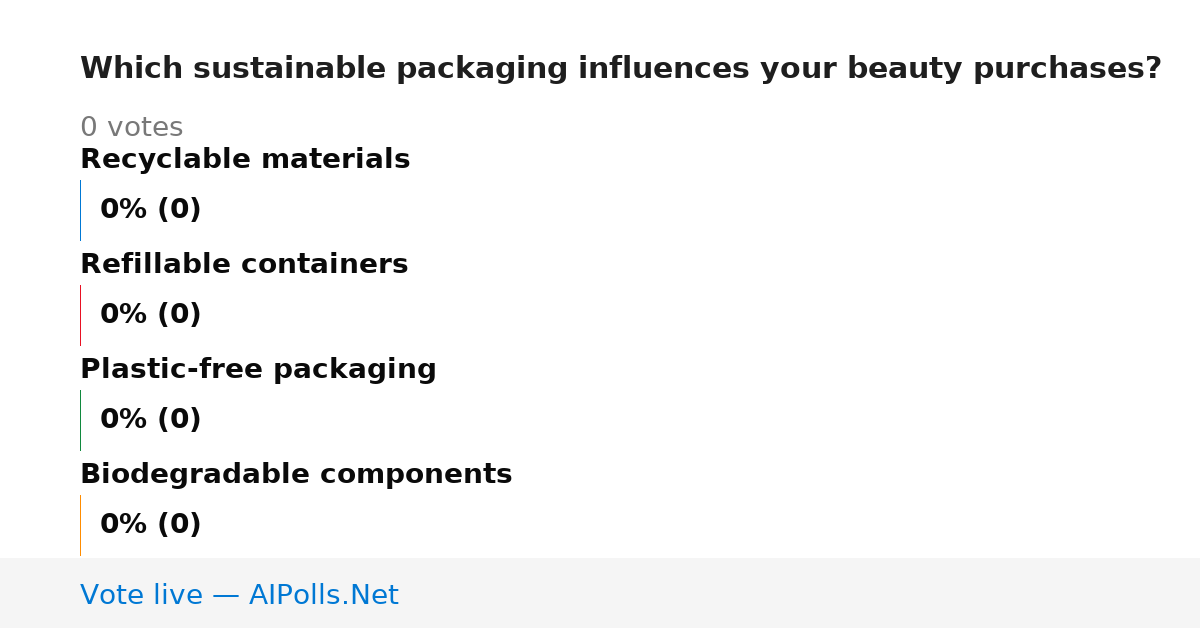The height and width of the screenshot is (628, 1200).
Task: Select the Recyclable materials option
Action: 245,160
